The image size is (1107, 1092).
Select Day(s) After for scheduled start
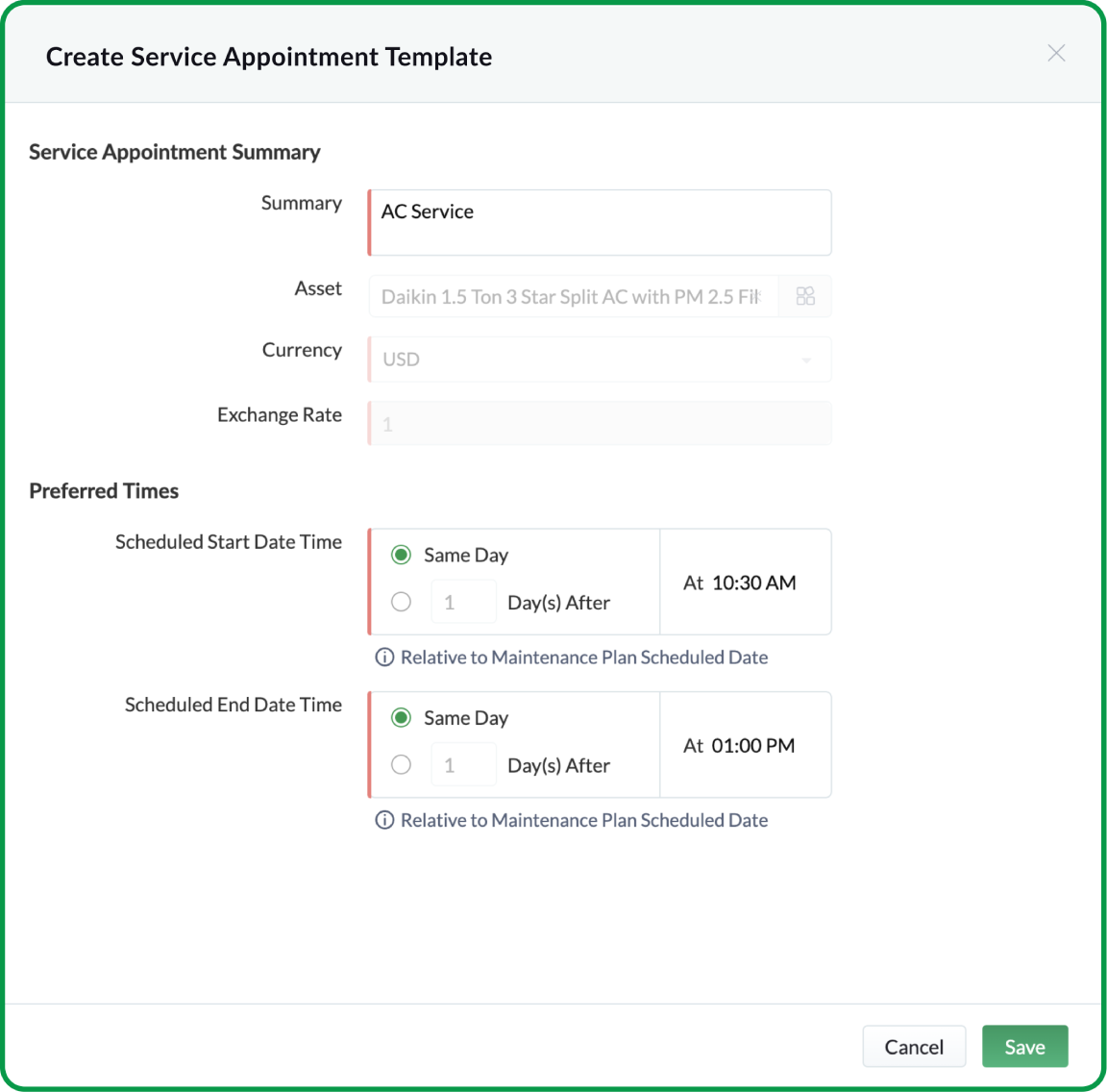401,601
